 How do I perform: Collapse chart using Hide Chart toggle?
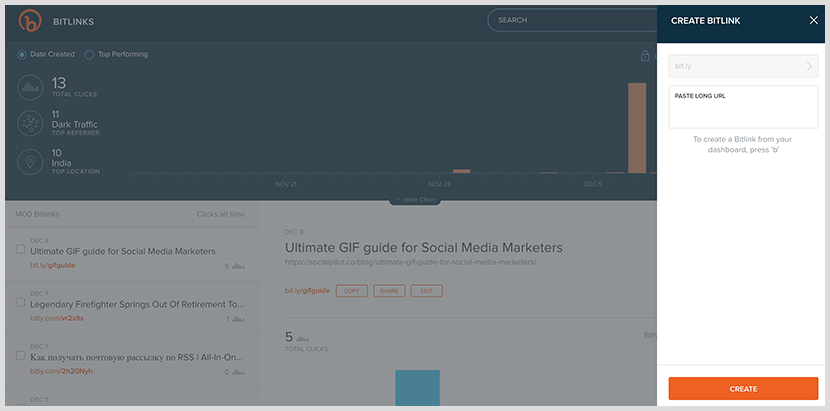414,200
